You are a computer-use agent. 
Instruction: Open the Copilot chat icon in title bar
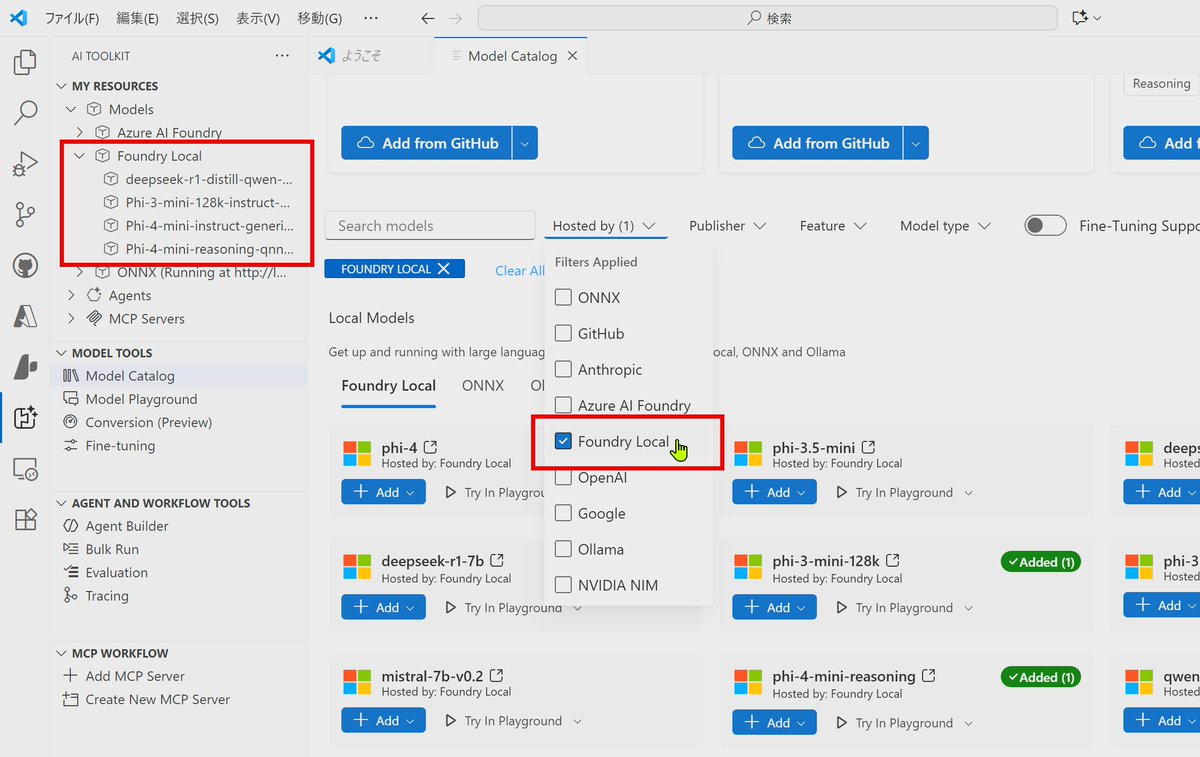(x=1080, y=18)
